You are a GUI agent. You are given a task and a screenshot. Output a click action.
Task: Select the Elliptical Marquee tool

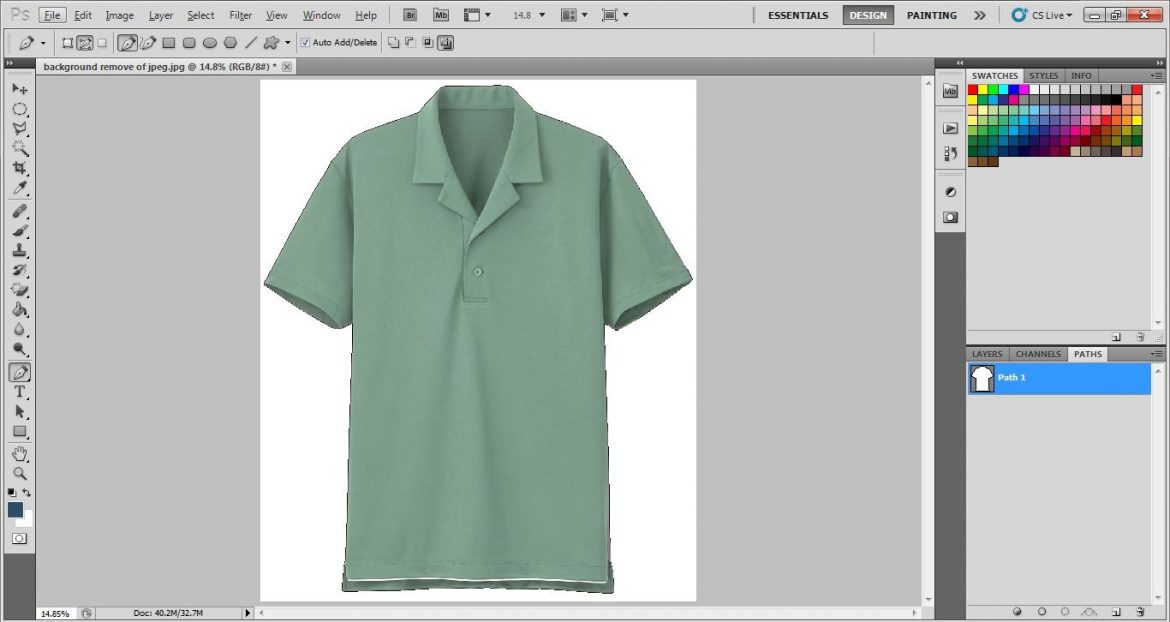click(19, 109)
